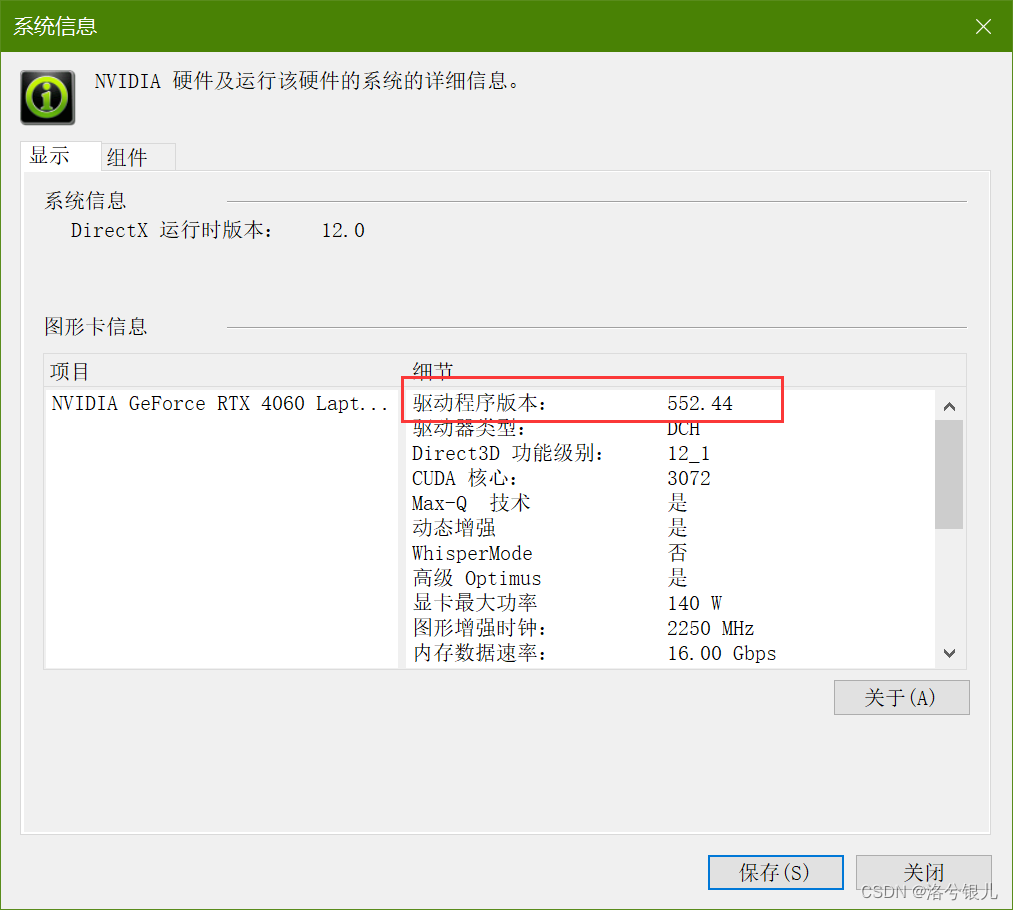Click the 2250 MHz clock value
Screen dimensions: 1013x910
pos(711,628)
